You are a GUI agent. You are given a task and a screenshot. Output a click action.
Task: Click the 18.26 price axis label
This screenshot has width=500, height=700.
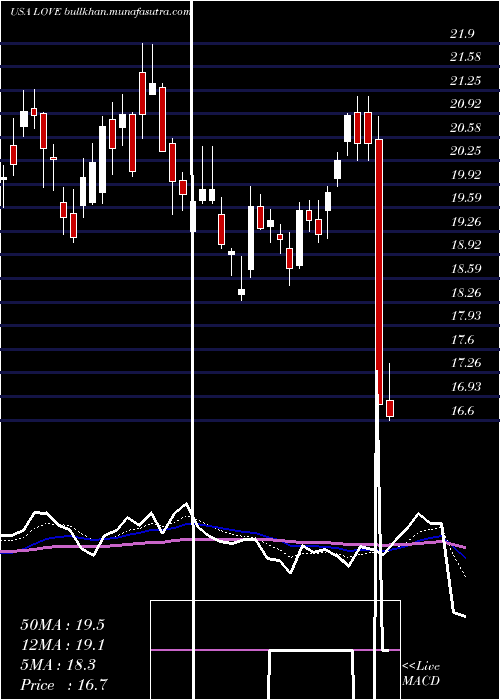click(x=466, y=292)
